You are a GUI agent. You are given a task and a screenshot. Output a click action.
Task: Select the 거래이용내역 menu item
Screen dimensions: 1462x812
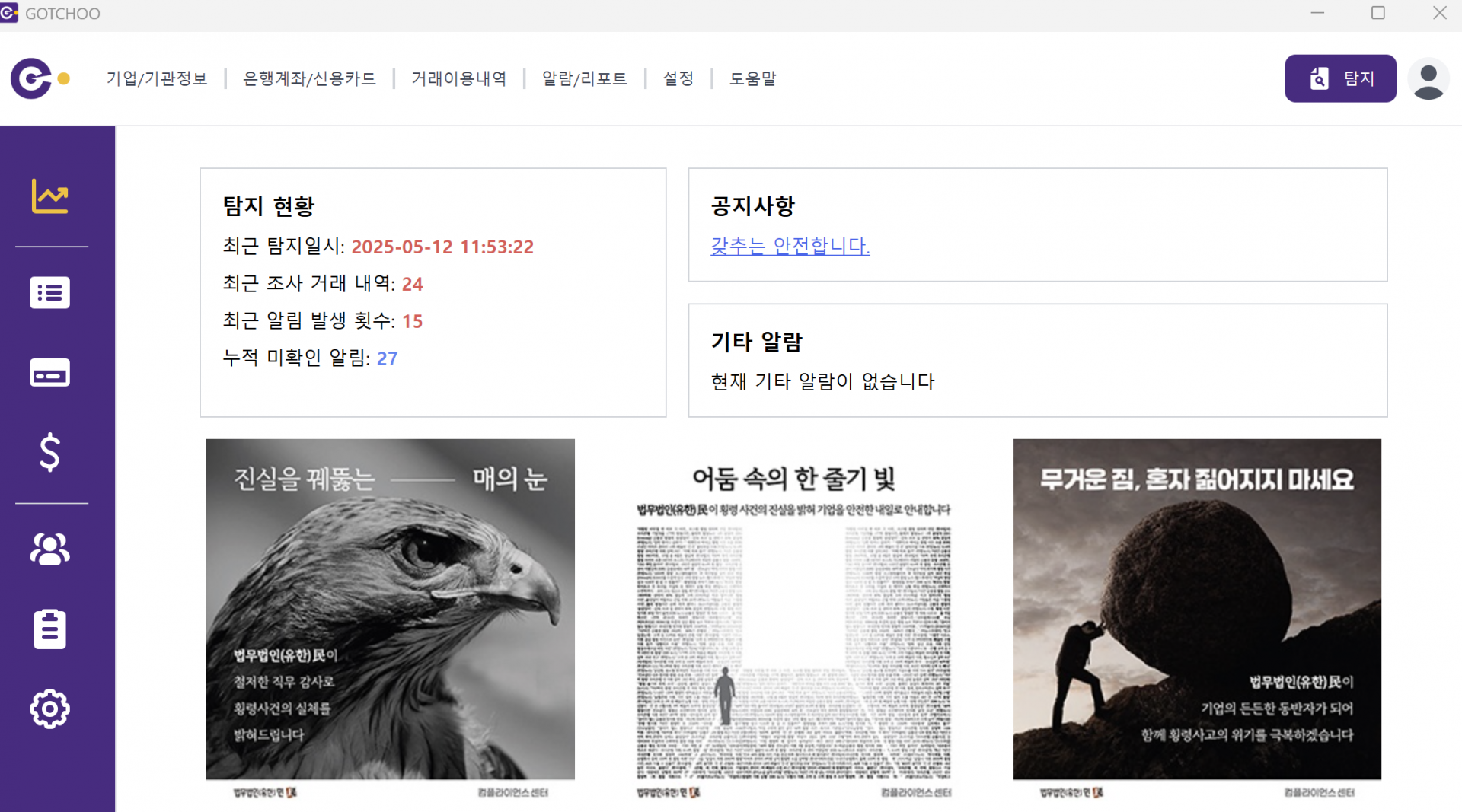coord(459,78)
